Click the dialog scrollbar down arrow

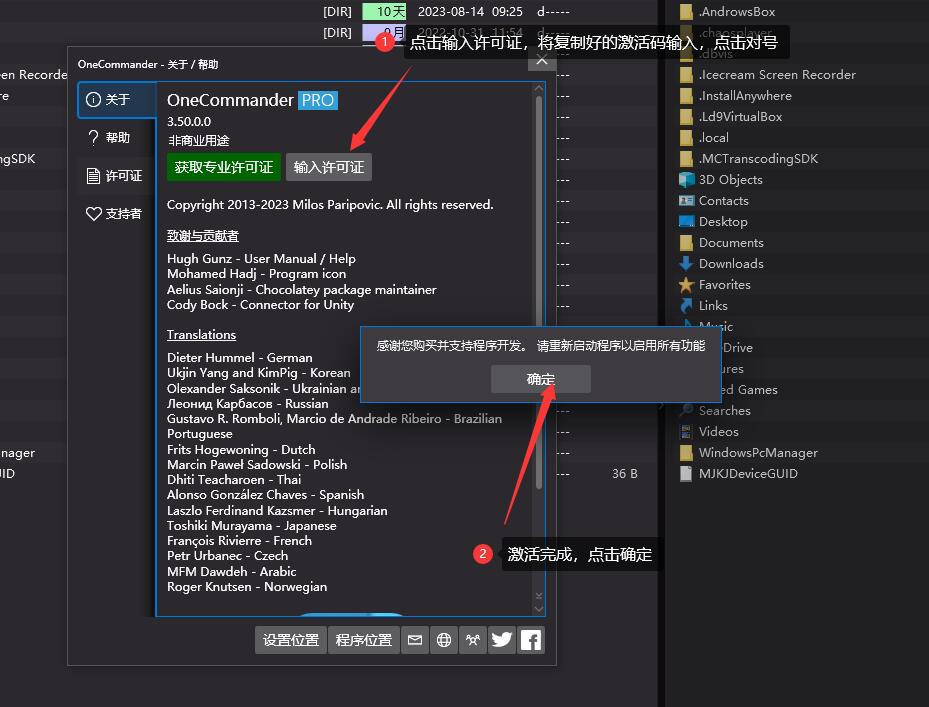click(538, 607)
